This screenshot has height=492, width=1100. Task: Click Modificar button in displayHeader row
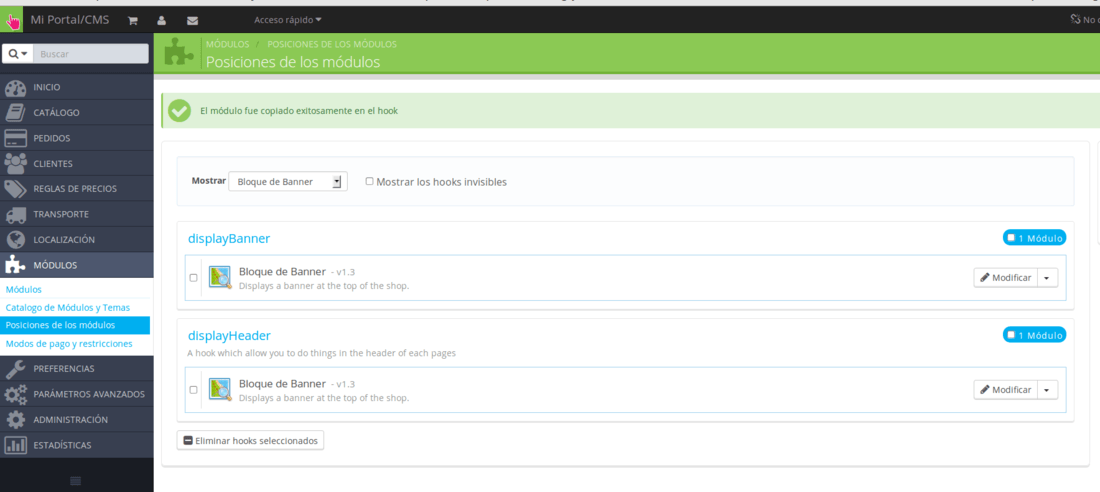1006,390
